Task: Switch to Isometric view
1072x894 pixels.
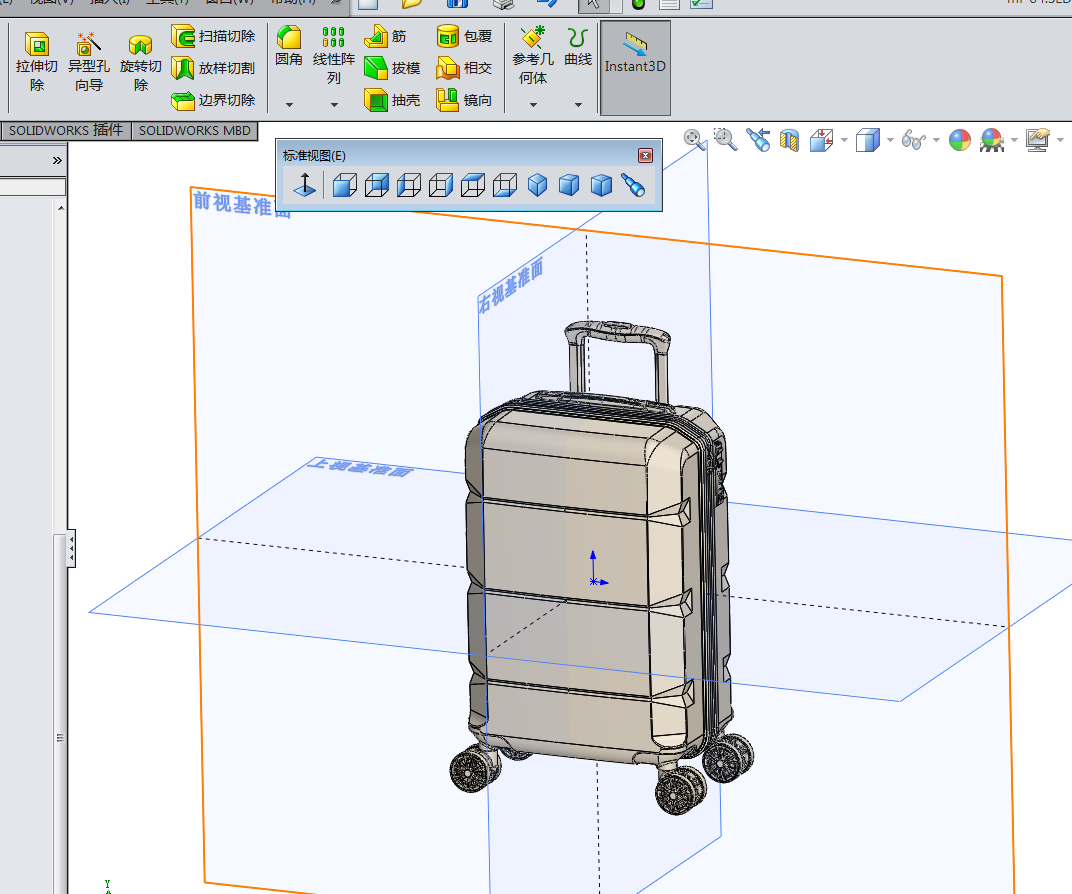Action: tap(538, 185)
